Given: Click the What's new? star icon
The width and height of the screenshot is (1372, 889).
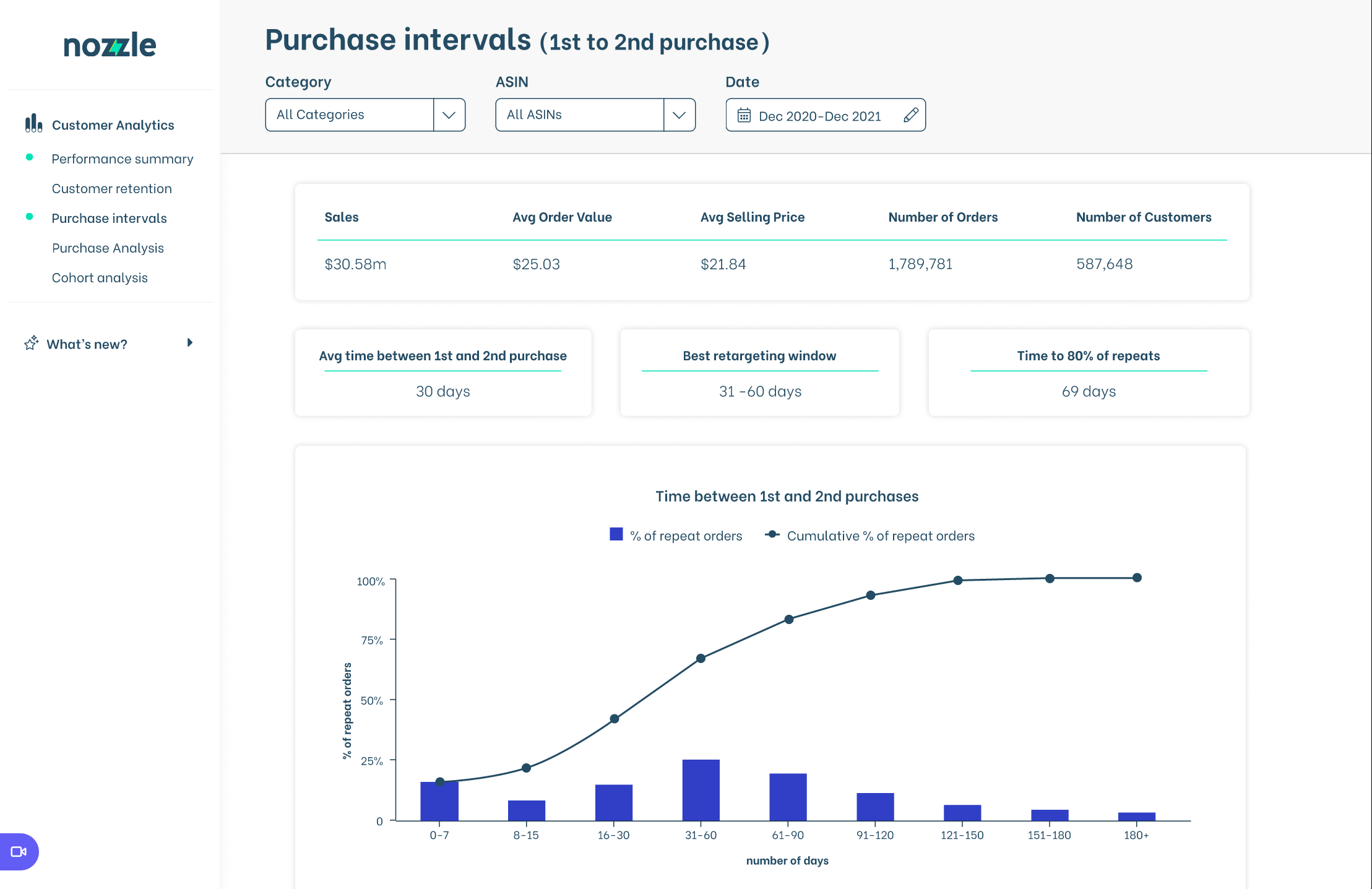Looking at the screenshot, I should tap(31, 343).
